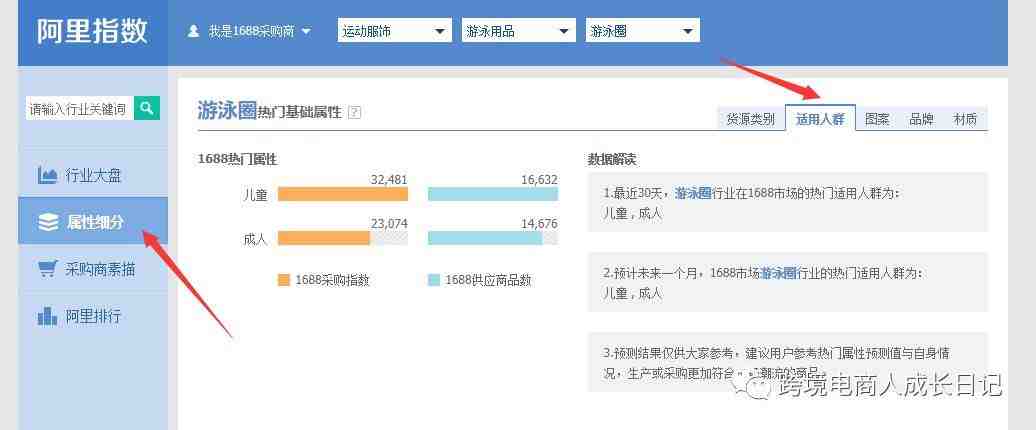Click the 32,481 value label

point(389,180)
